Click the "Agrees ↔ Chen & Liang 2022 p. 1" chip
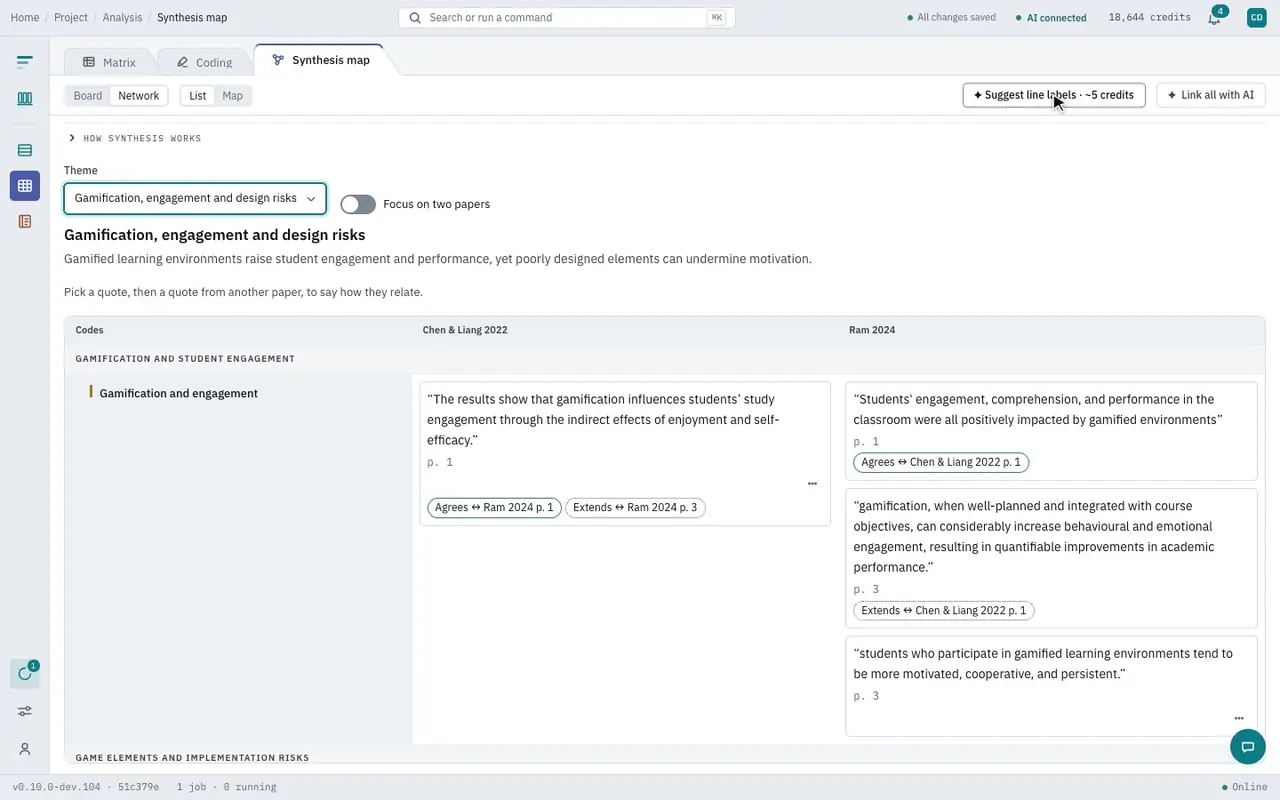The width and height of the screenshot is (1280, 800). [x=941, y=462]
